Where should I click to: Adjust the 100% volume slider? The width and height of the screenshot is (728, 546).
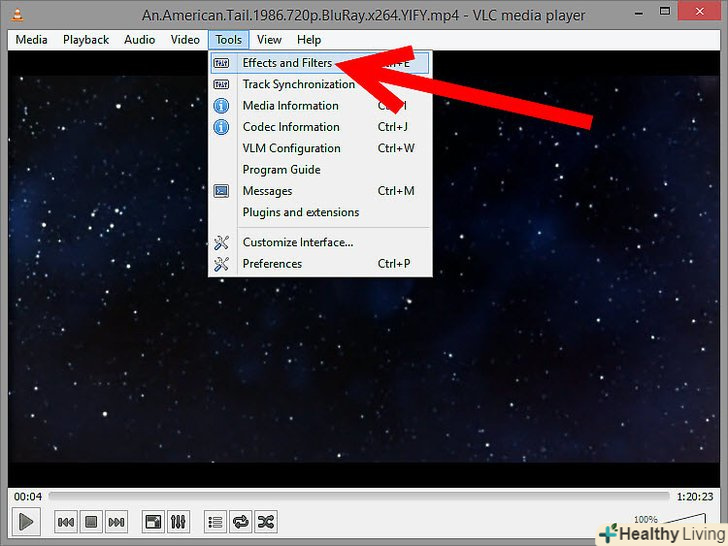tap(686, 519)
